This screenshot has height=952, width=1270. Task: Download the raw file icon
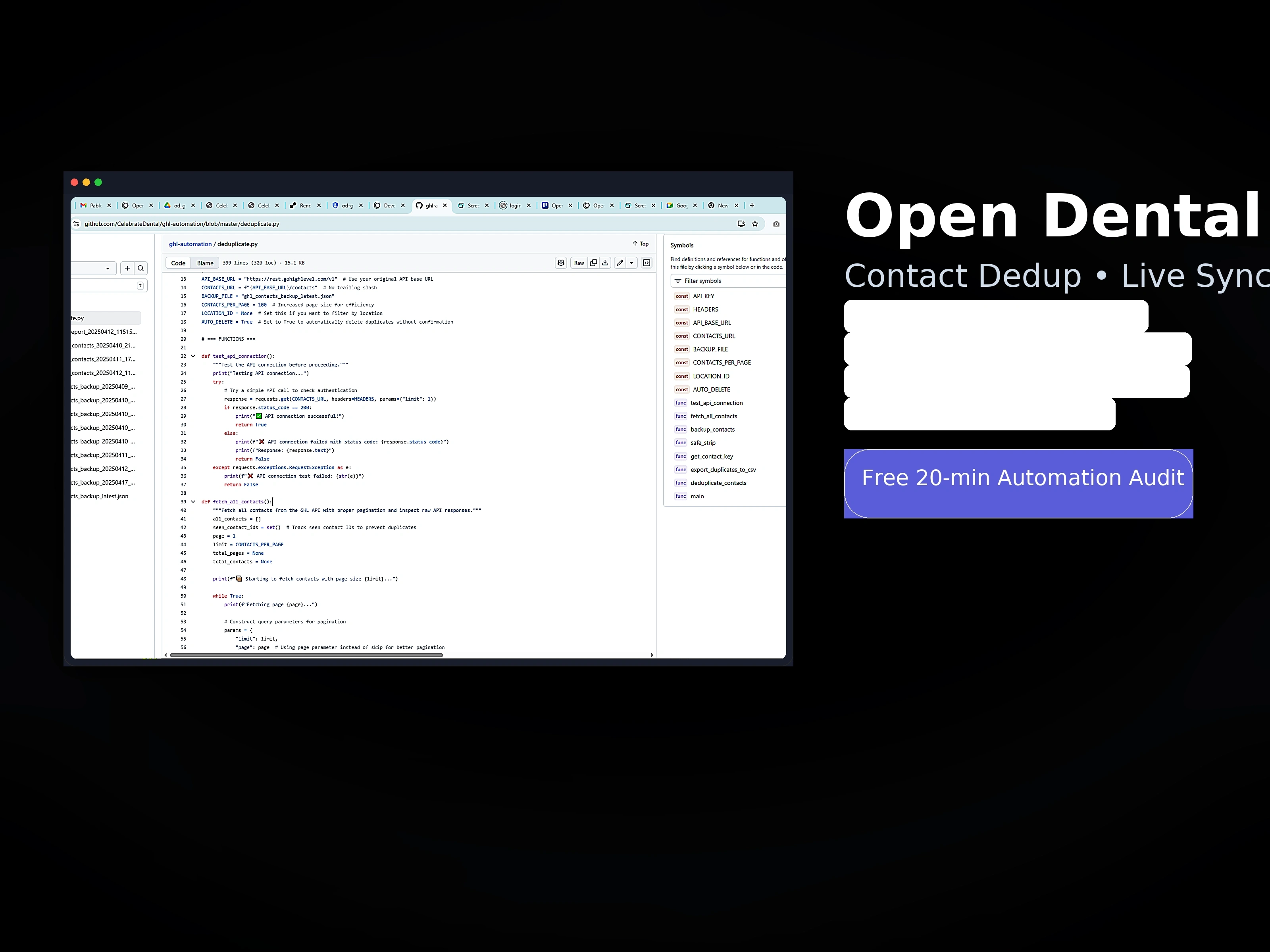pos(605,263)
